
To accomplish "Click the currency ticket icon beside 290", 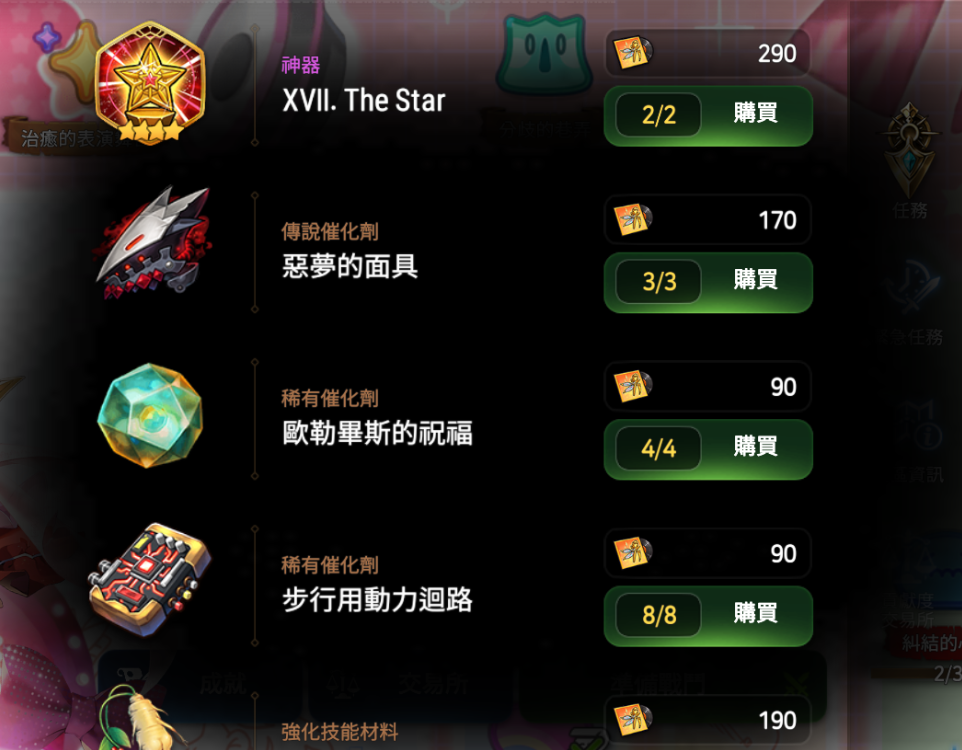I will (633, 53).
